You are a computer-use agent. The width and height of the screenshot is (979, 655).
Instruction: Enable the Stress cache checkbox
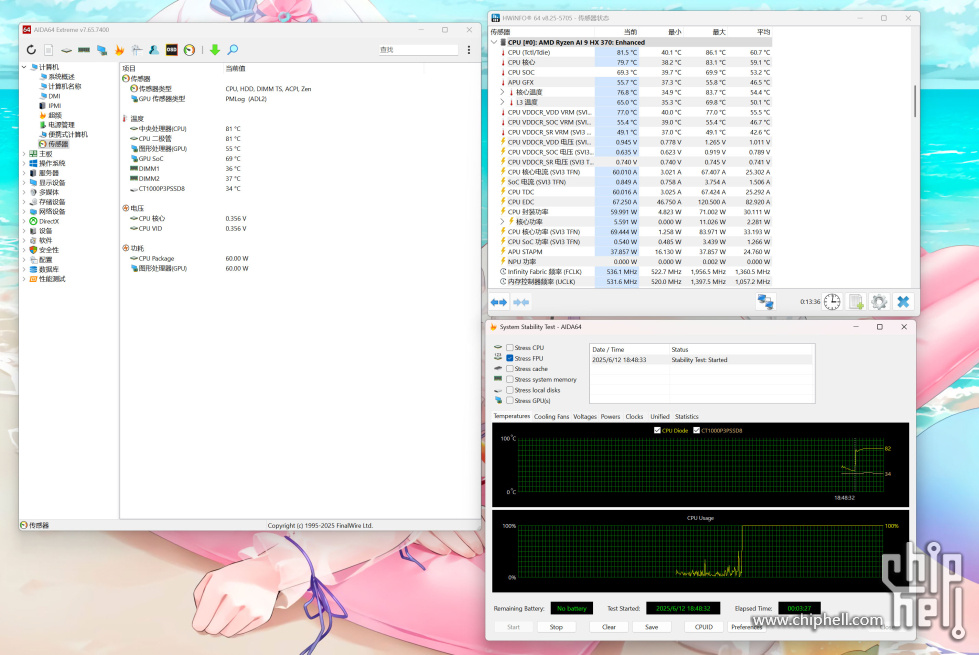click(x=510, y=369)
